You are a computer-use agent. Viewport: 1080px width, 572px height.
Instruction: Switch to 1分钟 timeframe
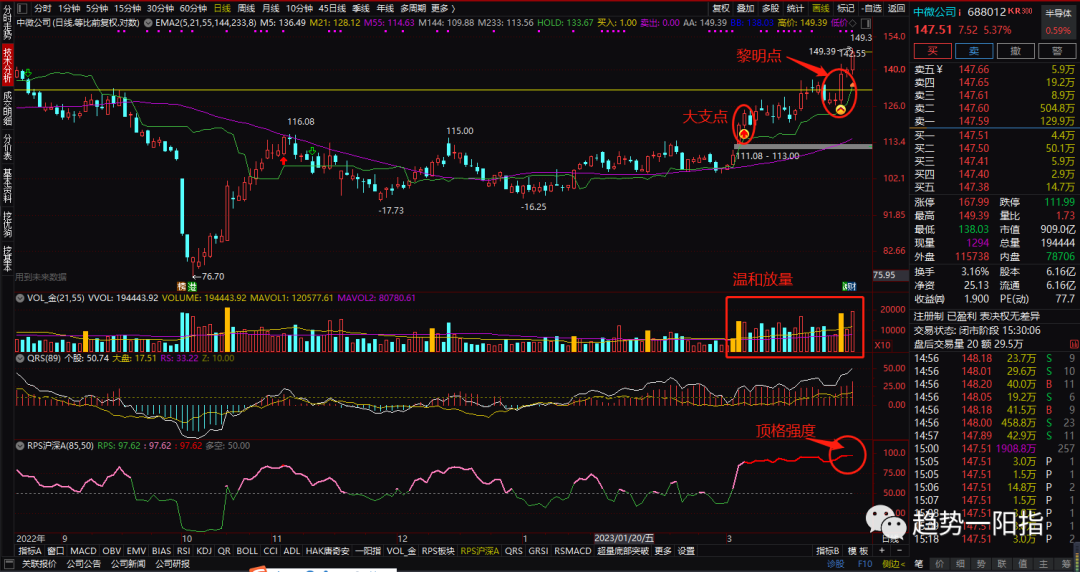click(x=69, y=8)
